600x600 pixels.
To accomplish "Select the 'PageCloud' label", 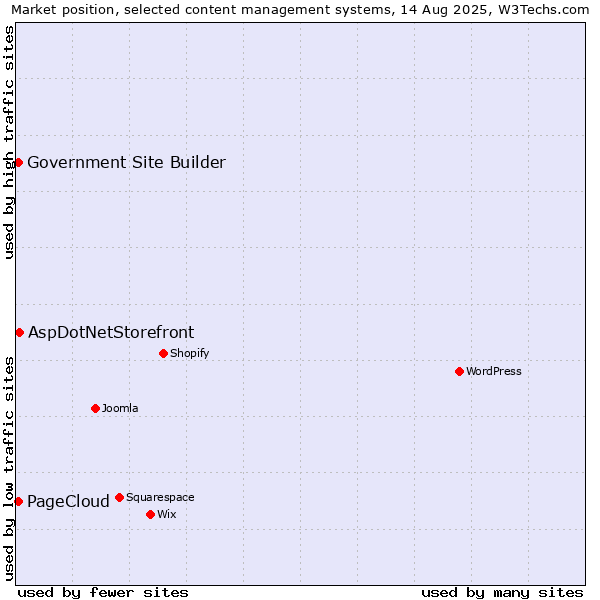I will click(x=68, y=501).
